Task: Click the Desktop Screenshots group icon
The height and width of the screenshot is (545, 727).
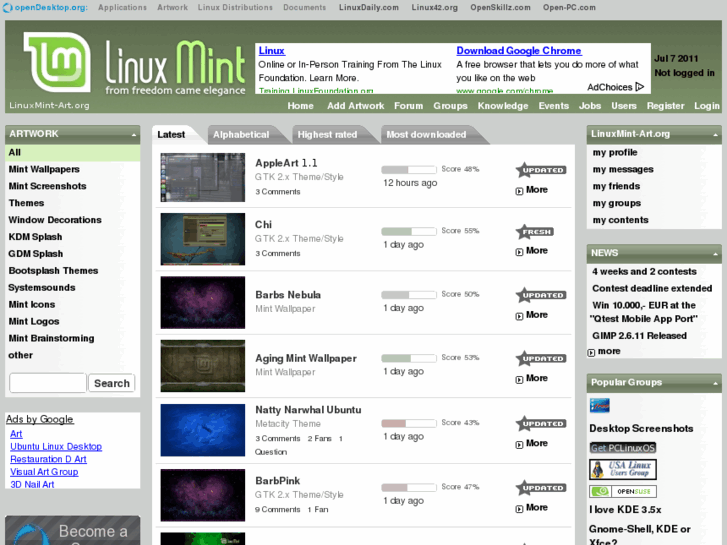Action: pos(599,405)
